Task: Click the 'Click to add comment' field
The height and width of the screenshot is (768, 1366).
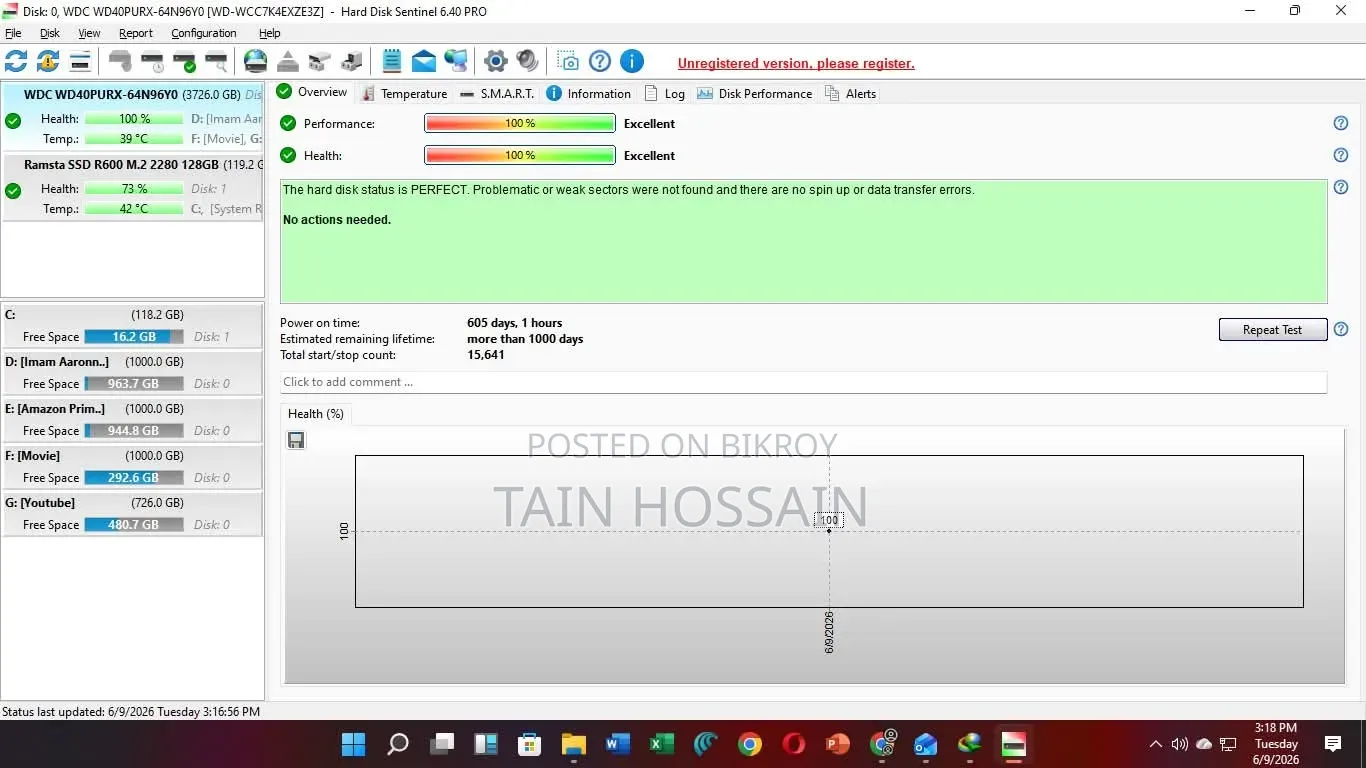Action: [x=803, y=382]
